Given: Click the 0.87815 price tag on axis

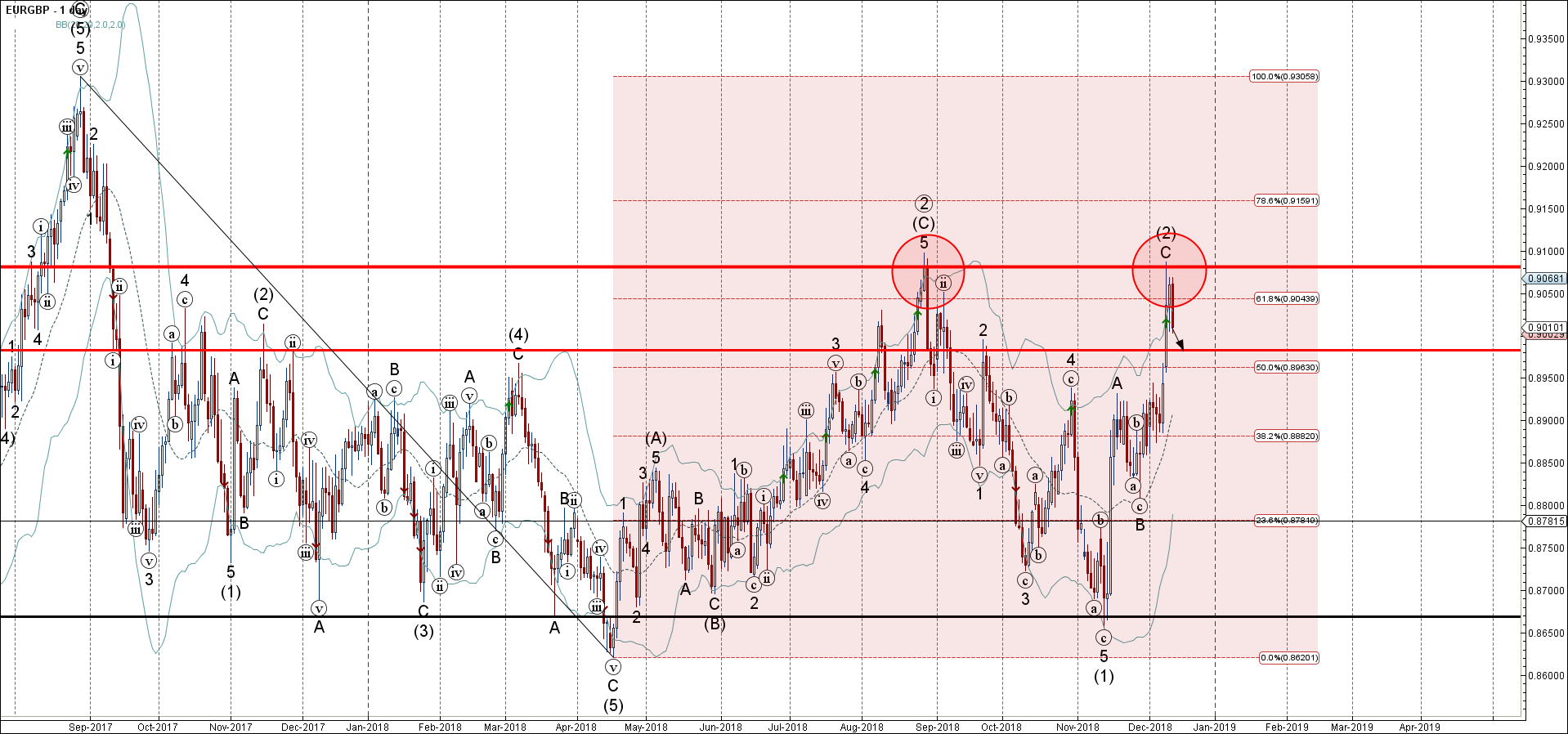Looking at the screenshot, I should (x=1545, y=521).
